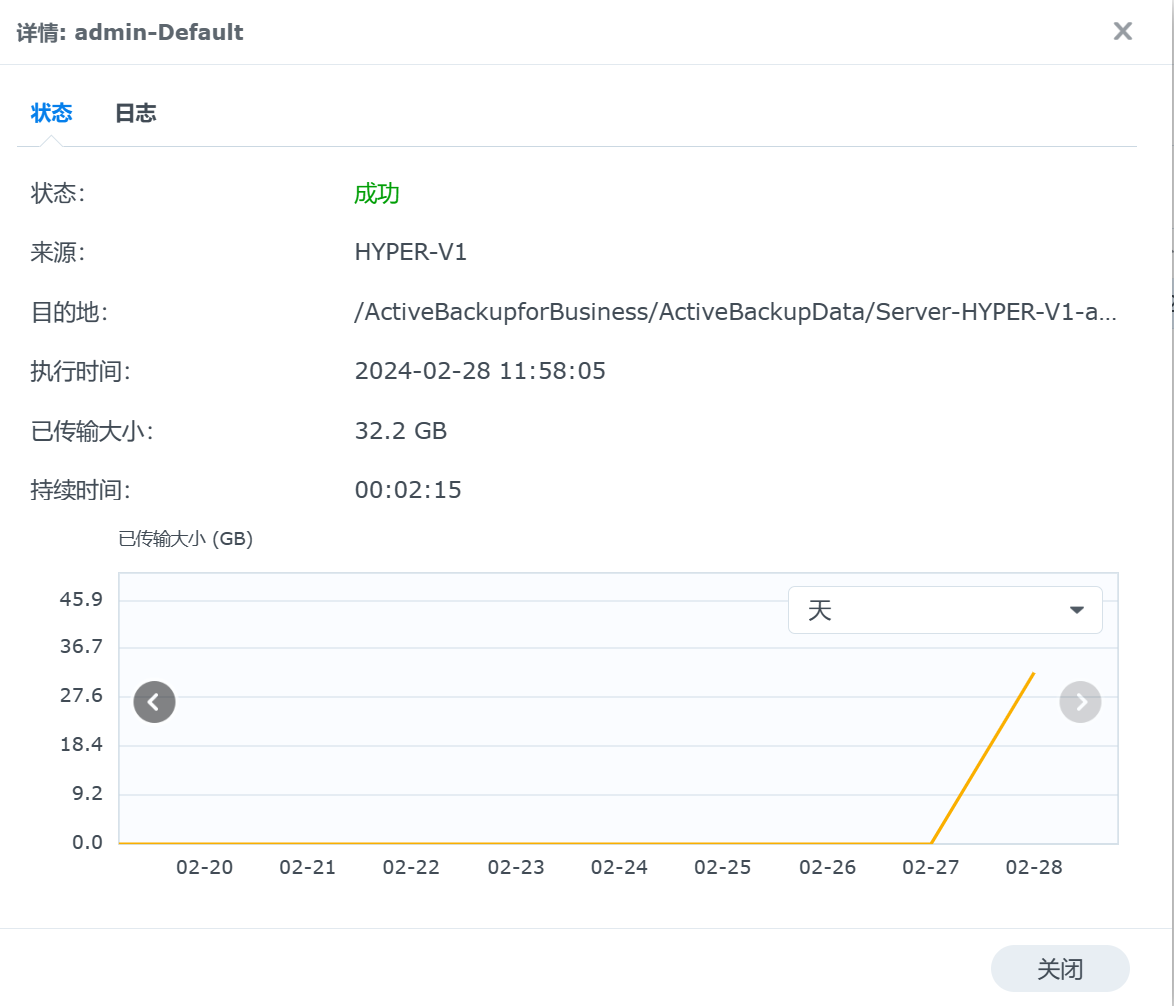This screenshot has height=1006, width=1174.
Task: Click the 关闭 button
Action: pos(1059,969)
